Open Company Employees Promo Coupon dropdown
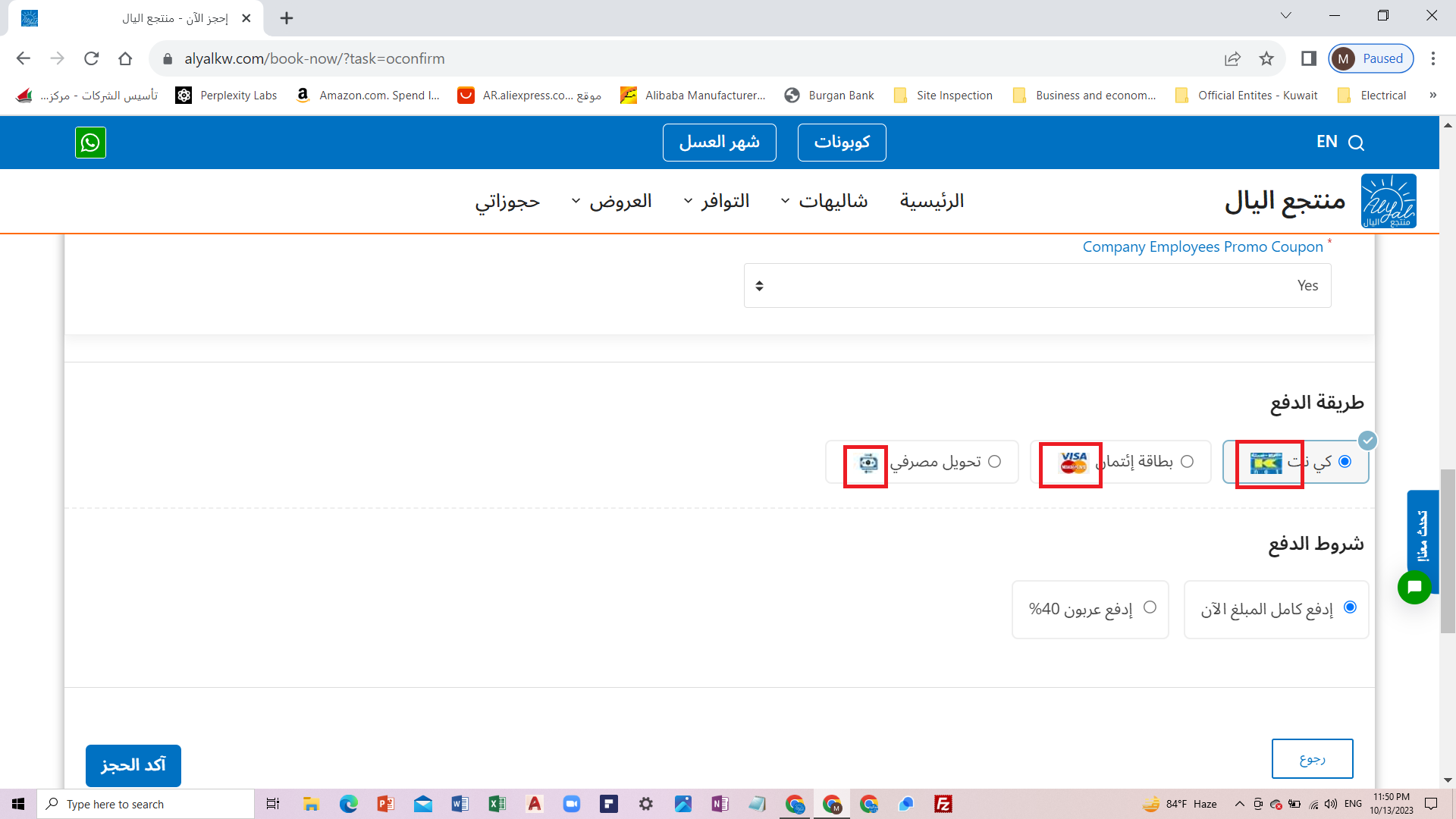The width and height of the screenshot is (1456, 819). 1037,285
